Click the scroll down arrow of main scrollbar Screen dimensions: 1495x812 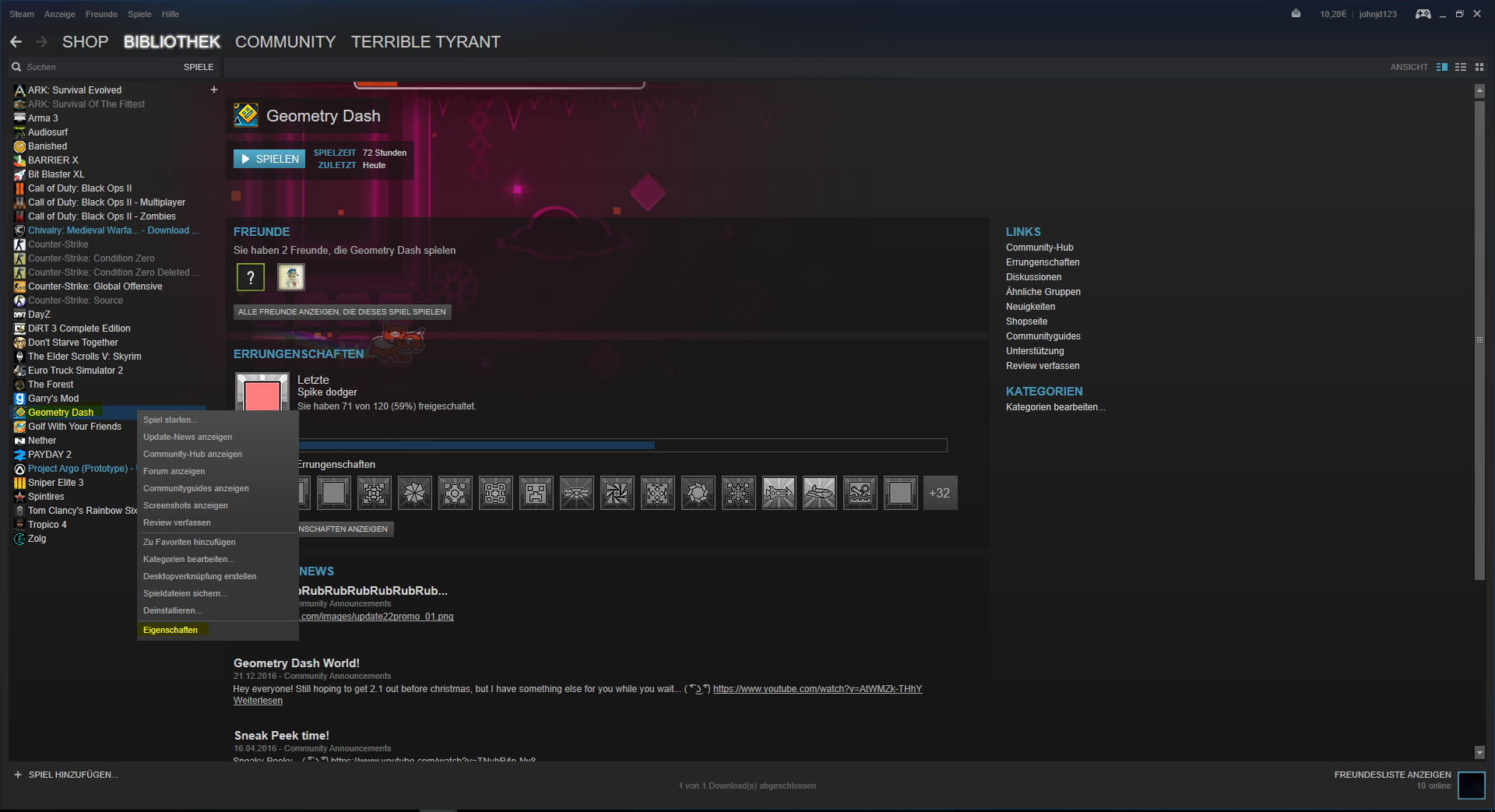(x=1479, y=752)
